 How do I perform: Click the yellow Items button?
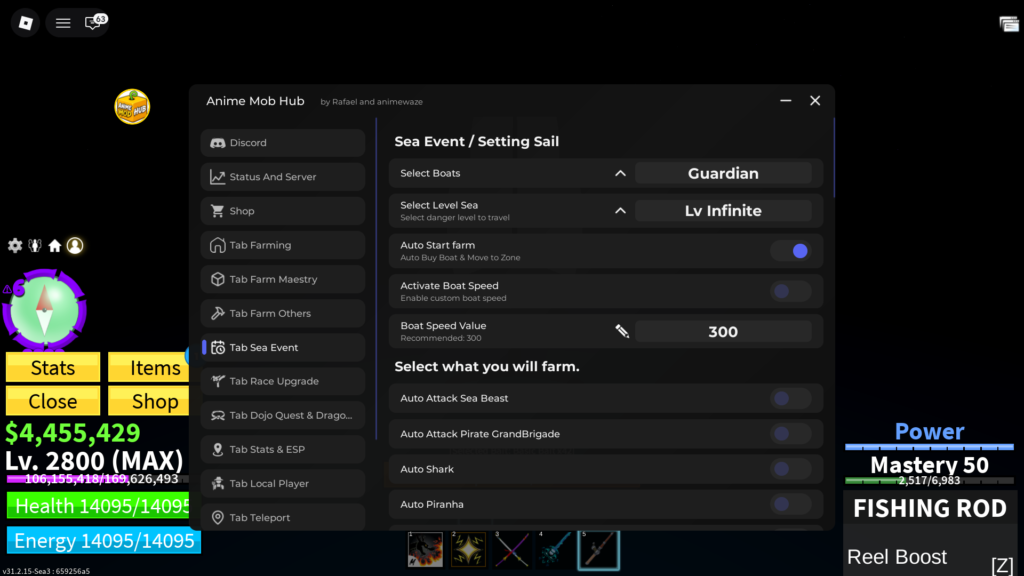149,367
